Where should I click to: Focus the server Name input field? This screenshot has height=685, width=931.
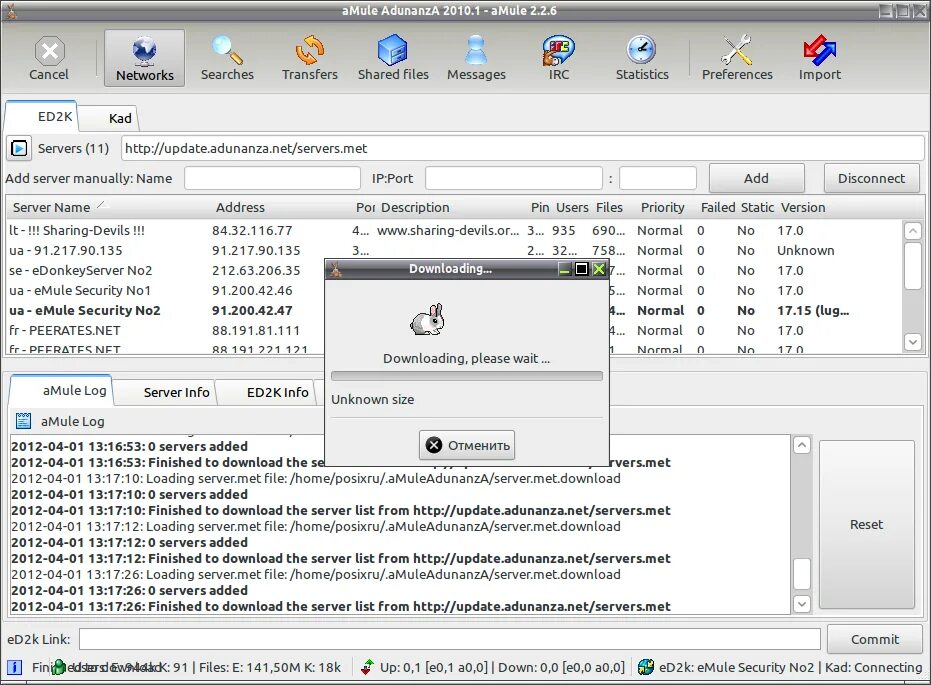pyautogui.click(x=273, y=178)
